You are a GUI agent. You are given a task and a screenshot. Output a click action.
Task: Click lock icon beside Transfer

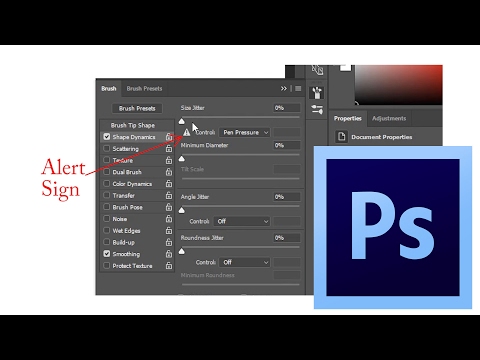pos(169,195)
